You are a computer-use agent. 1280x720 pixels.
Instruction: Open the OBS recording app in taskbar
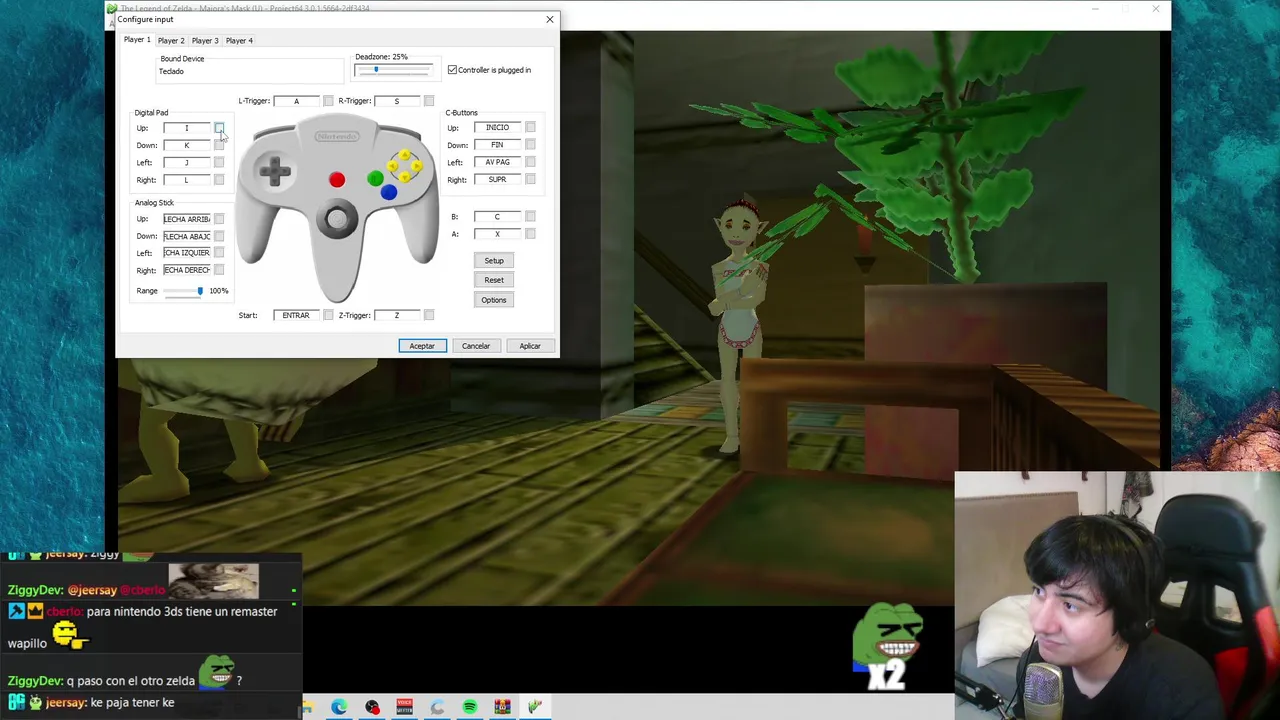click(x=372, y=707)
